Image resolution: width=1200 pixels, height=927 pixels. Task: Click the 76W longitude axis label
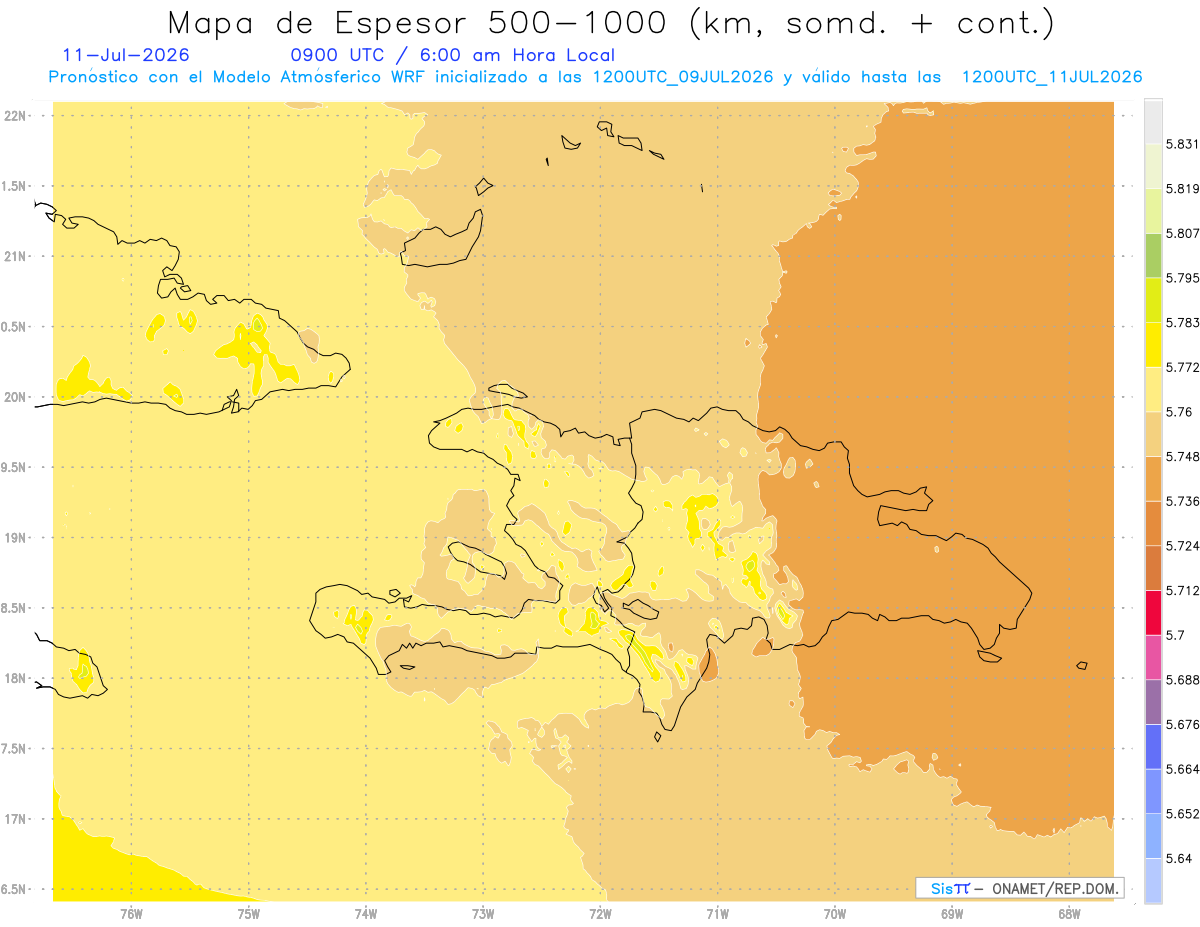point(131,914)
